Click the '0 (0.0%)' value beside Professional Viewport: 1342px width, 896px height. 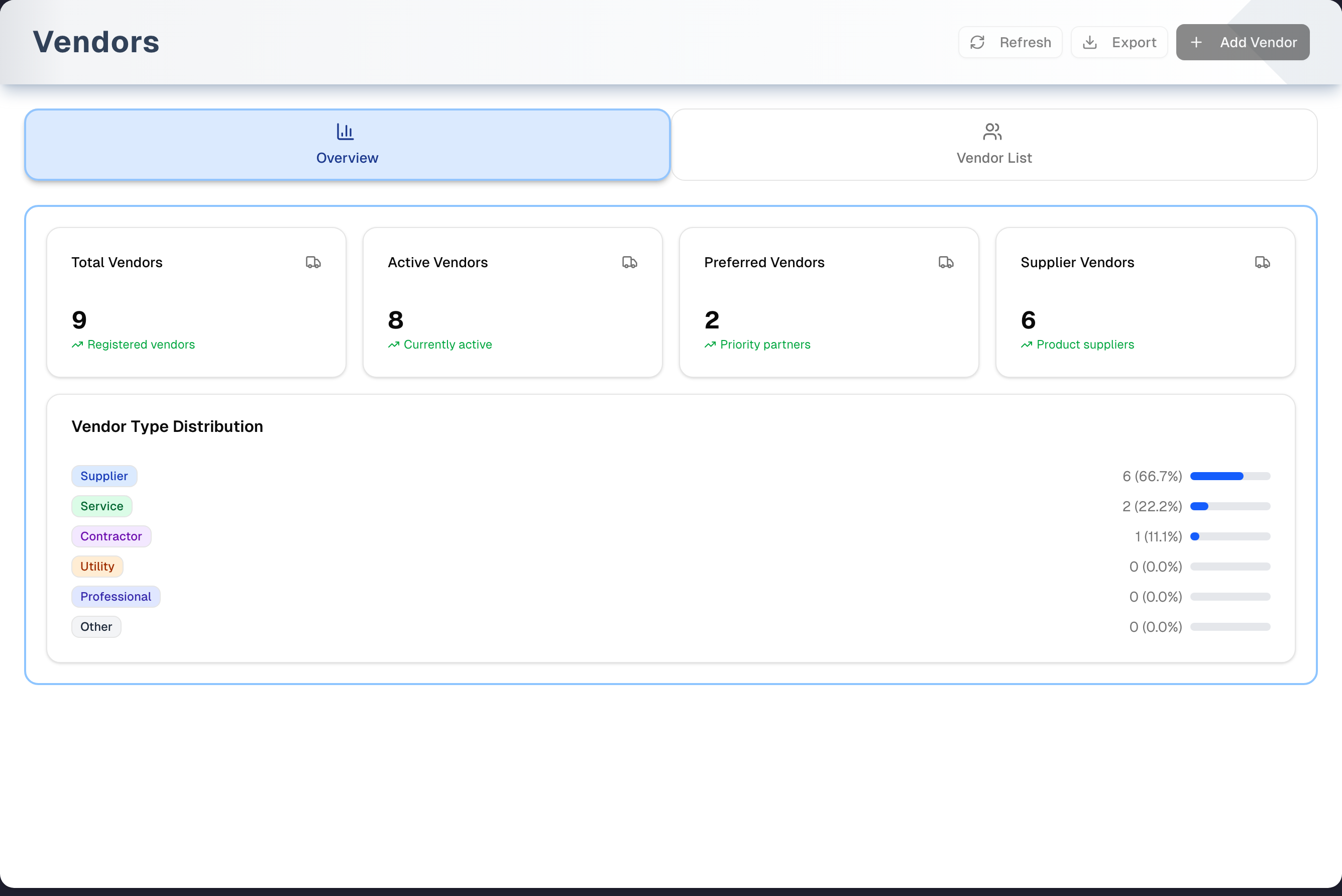tap(1156, 597)
